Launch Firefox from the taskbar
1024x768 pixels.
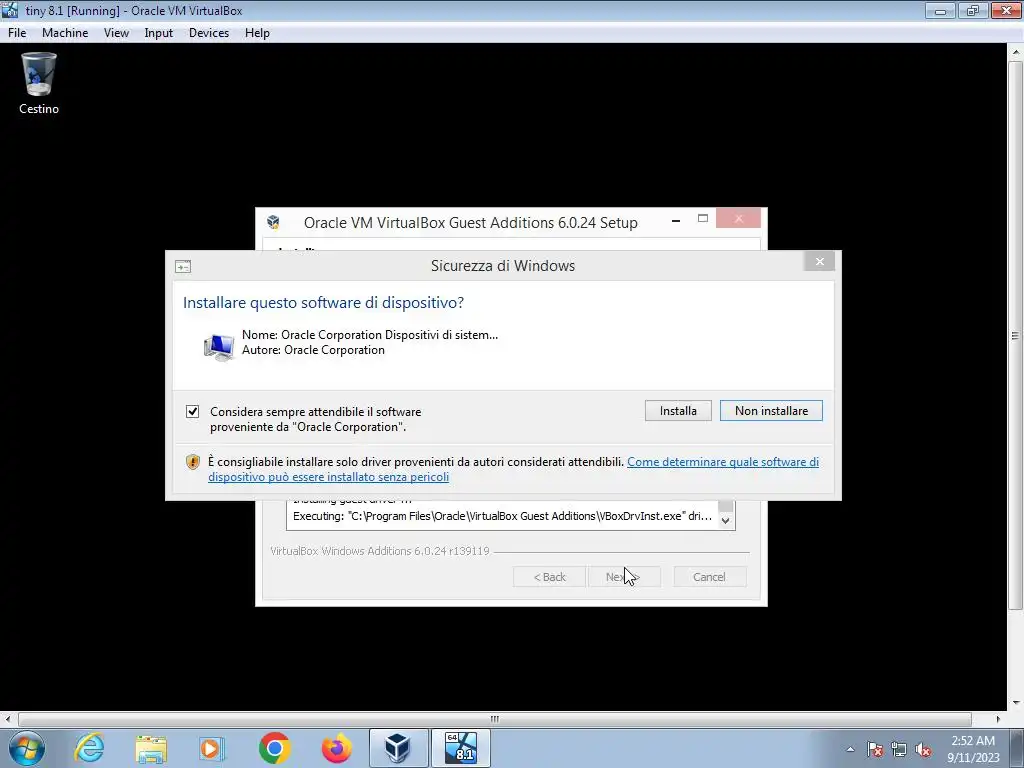tap(336, 748)
